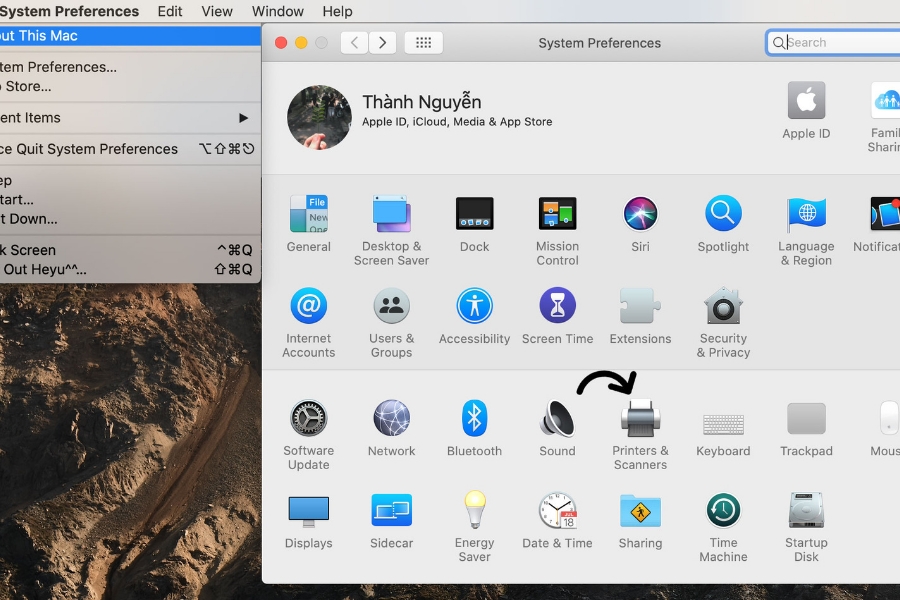The image size is (900, 600).
Task: Click the back navigation button
Action: pos(354,43)
